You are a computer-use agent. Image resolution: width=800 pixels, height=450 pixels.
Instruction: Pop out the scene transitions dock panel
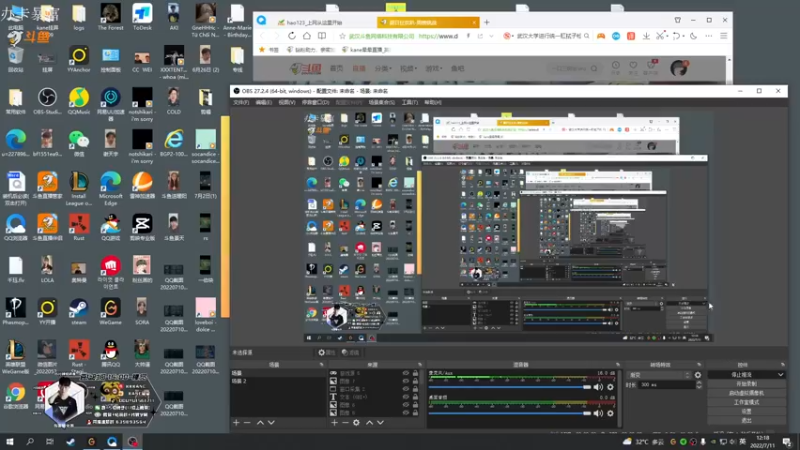(699, 364)
